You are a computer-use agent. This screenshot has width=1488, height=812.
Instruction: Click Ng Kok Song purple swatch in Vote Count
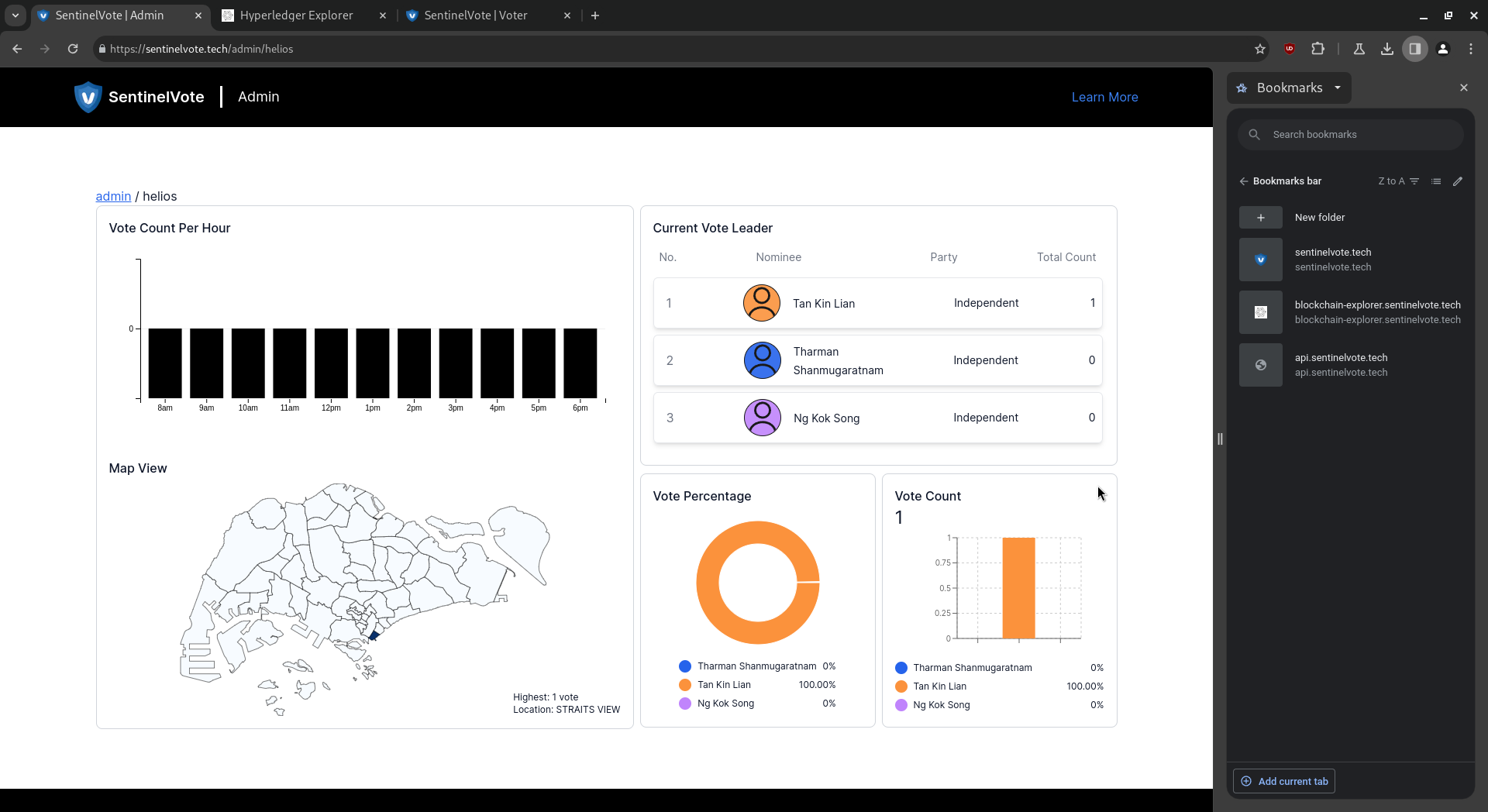pyautogui.click(x=901, y=705)
